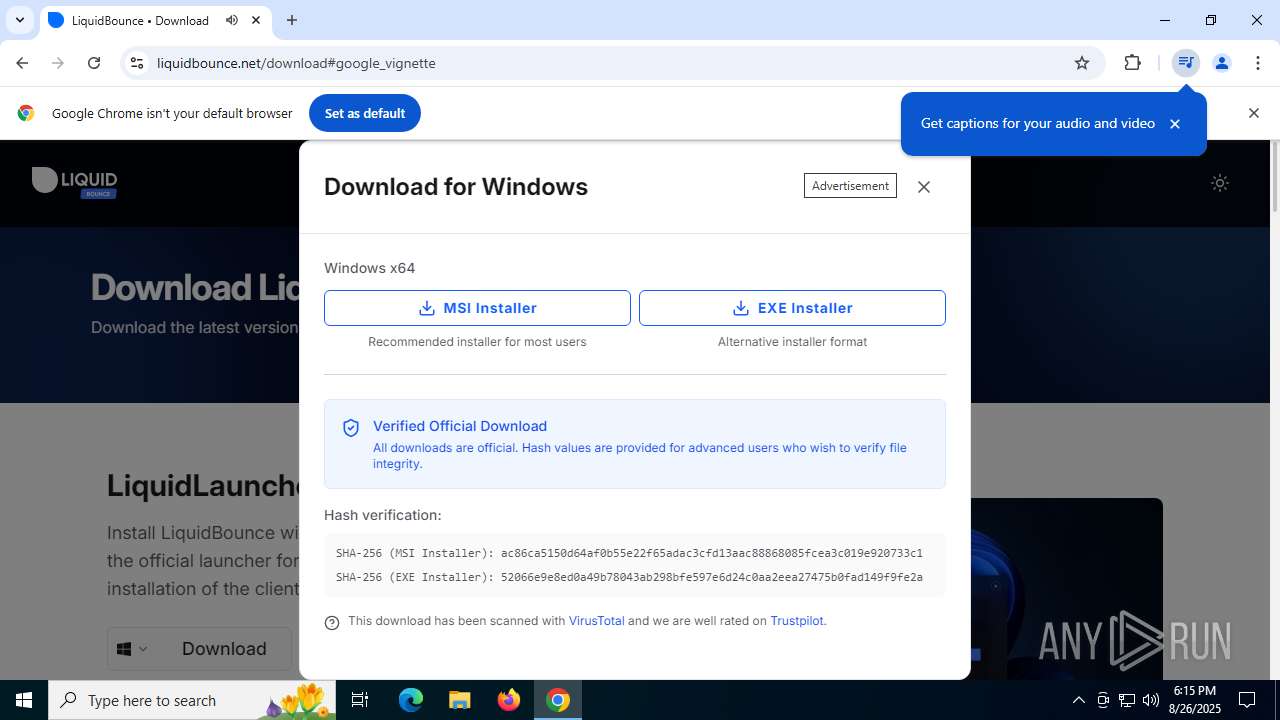Viewport: 1280px width, 720px height.
Task: Click the taskbar search box
Action: tap(192, 700)
